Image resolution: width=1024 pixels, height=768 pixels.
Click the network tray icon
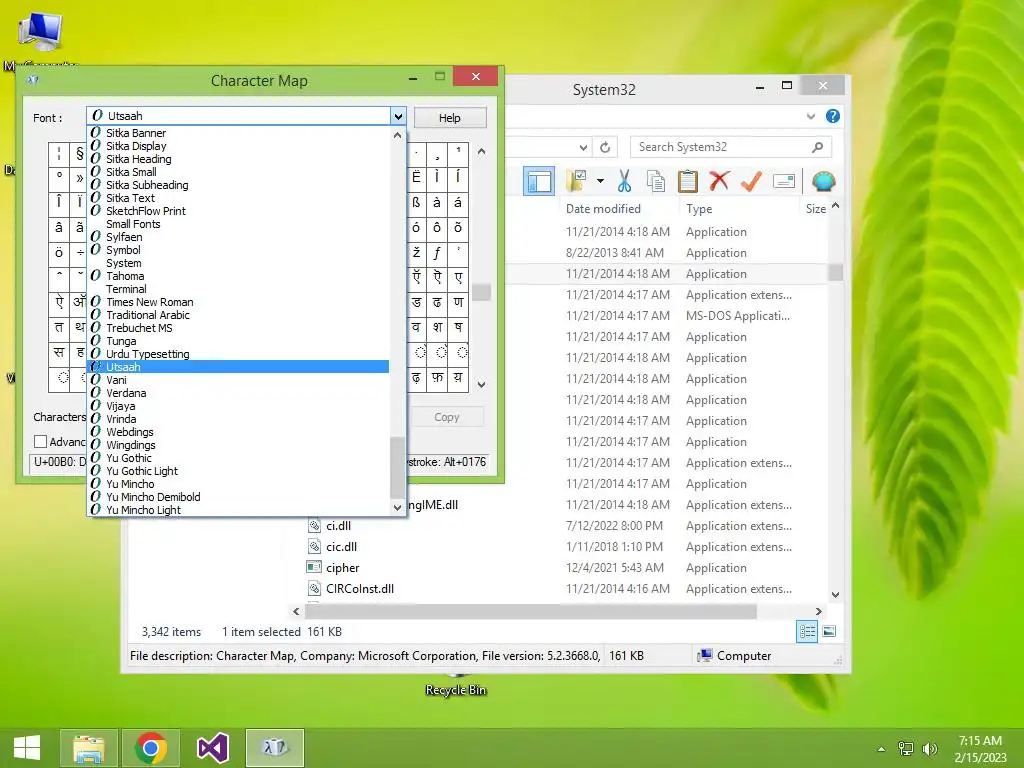[x=906, y=749]
